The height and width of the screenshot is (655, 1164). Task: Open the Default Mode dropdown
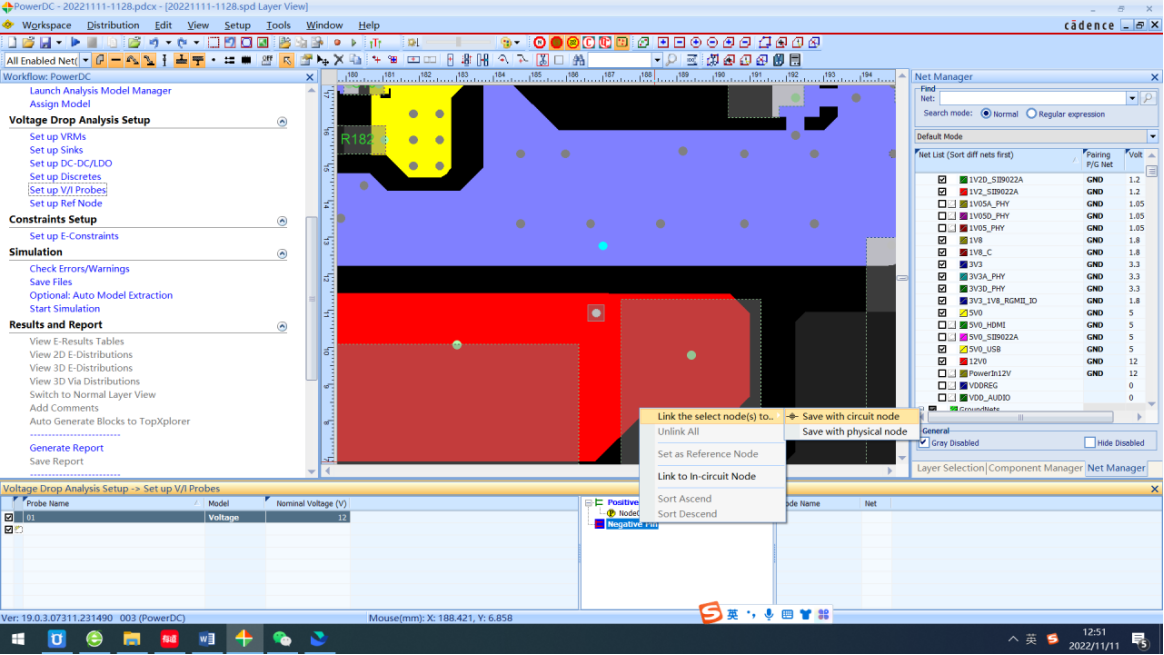(x=1153, y=137)
